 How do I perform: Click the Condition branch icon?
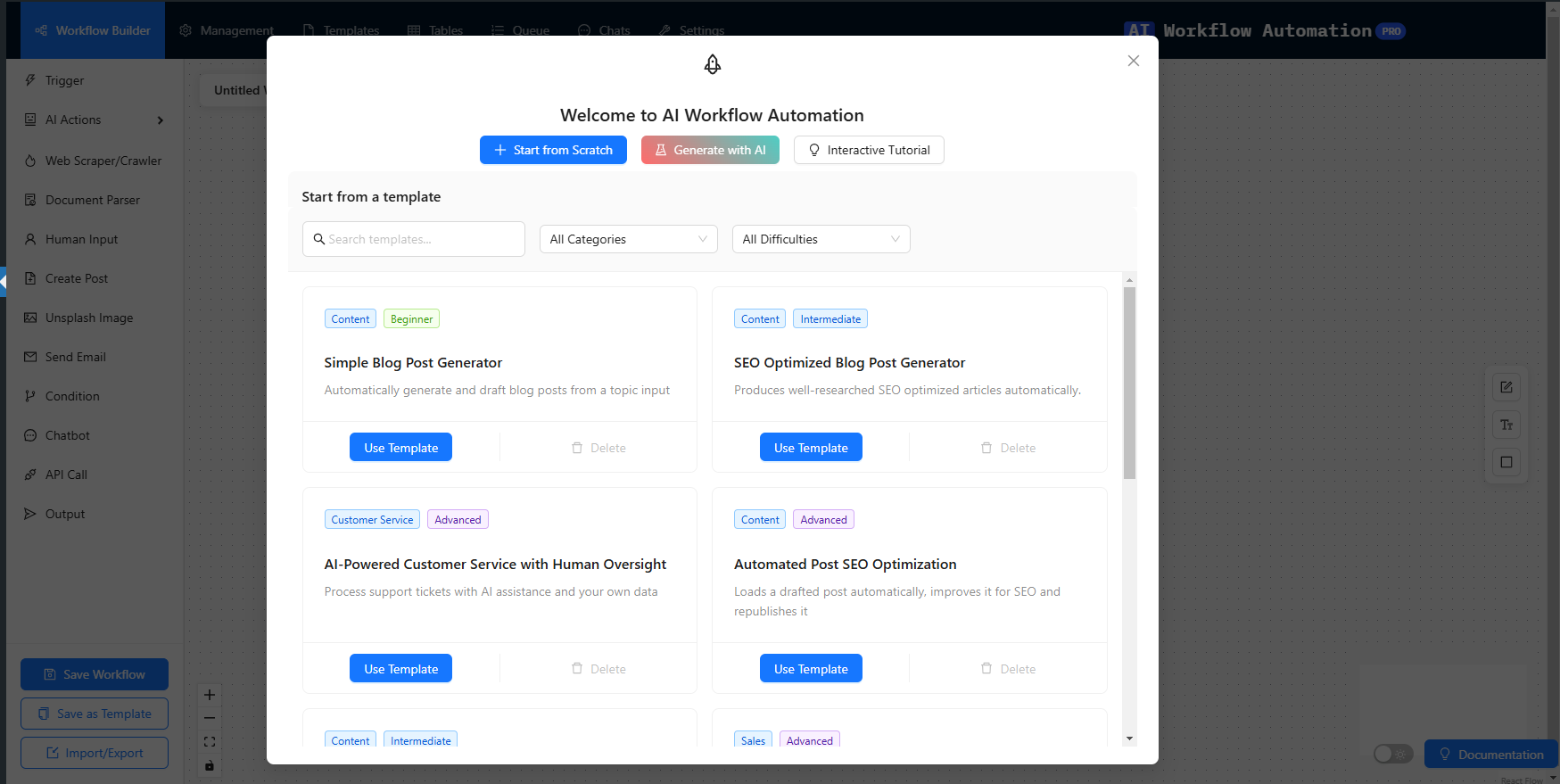tap(30, 396)
